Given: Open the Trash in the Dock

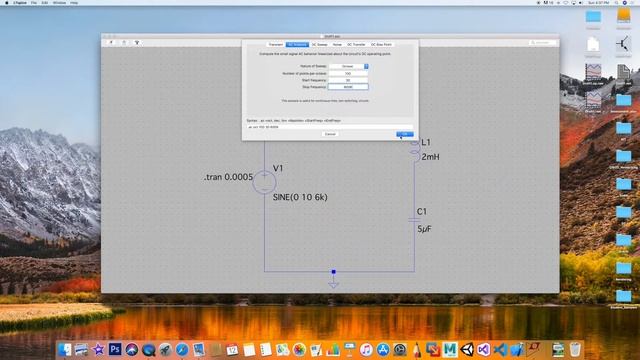Looking at the screenshot, I should tap(575, 350).
